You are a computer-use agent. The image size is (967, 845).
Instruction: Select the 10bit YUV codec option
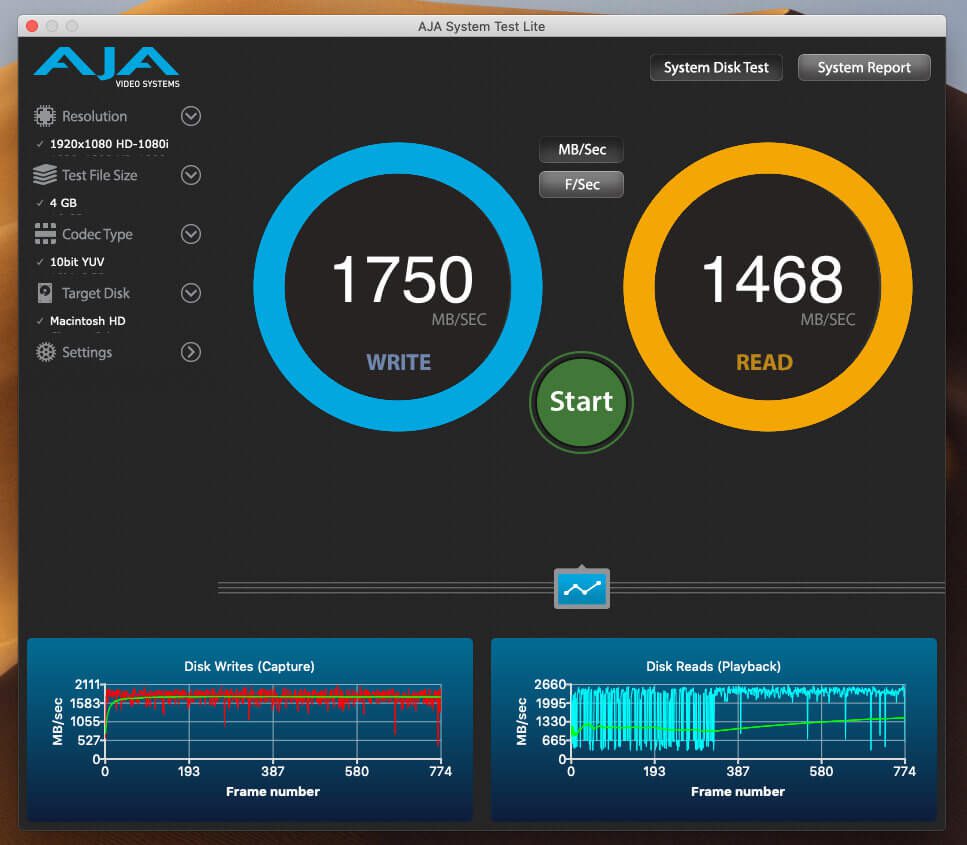[x=77, y=262]
